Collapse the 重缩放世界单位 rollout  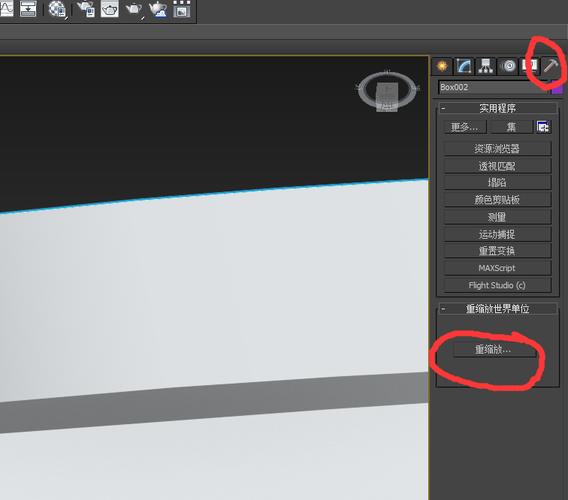tap(497, 309)
